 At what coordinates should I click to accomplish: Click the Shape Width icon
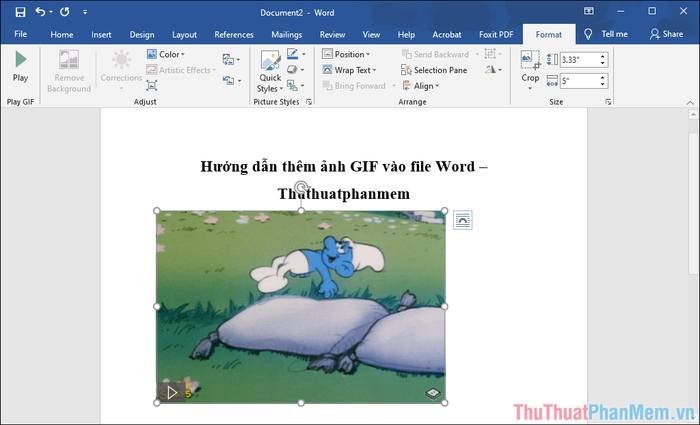click(552, 81)
